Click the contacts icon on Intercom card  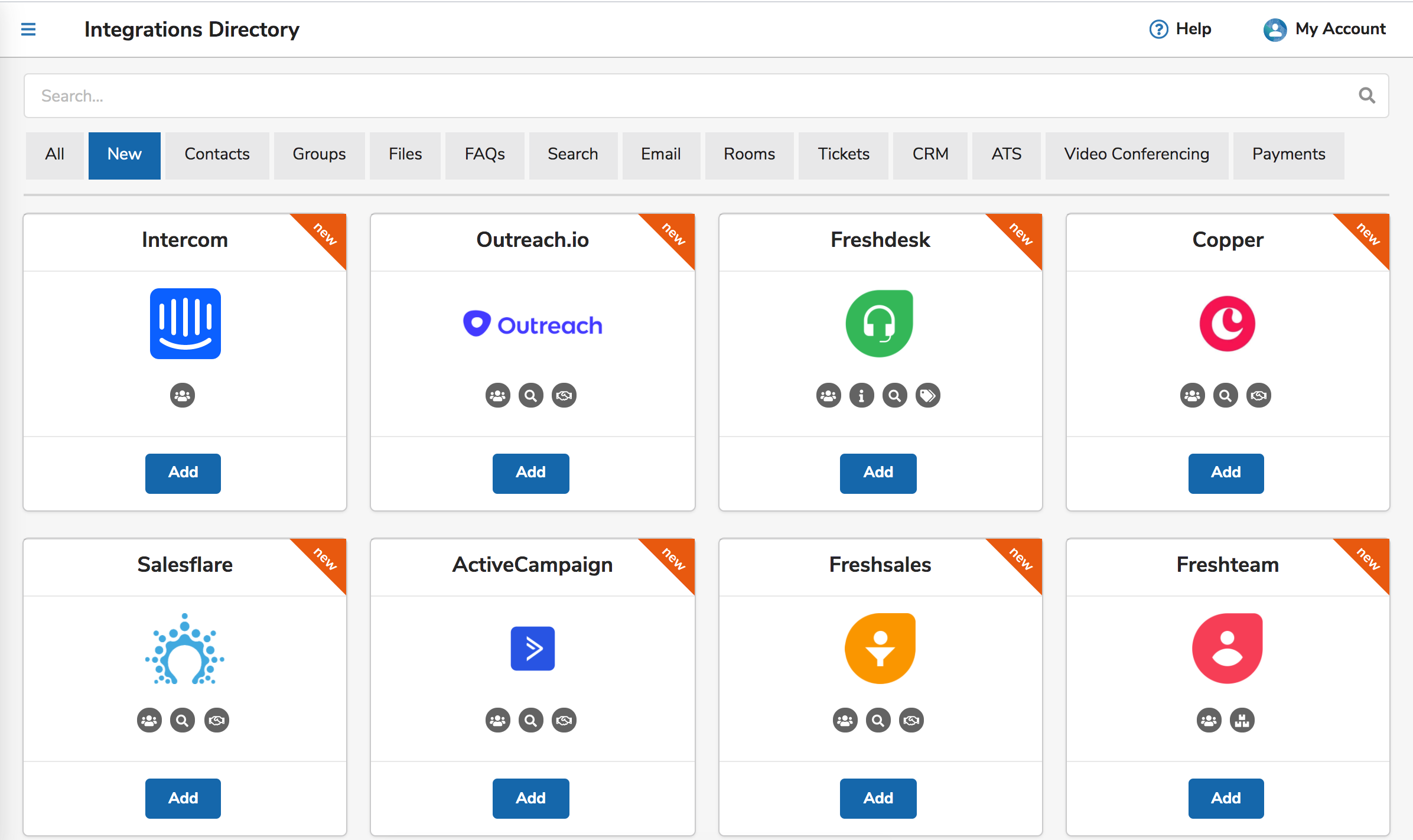tap(183, 395)
